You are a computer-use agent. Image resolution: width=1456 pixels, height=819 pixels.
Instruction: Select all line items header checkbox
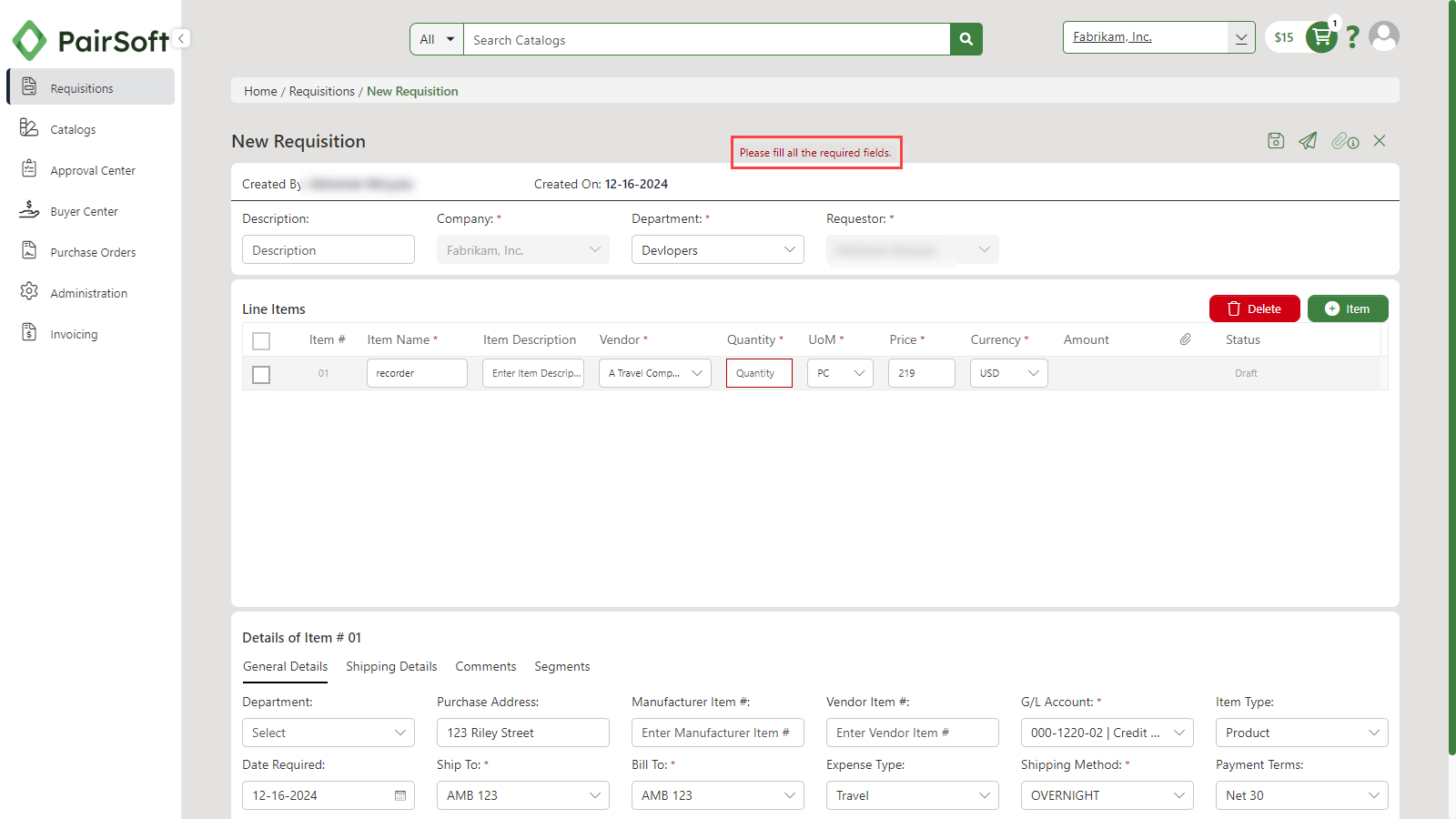click(x=261, y=341)
